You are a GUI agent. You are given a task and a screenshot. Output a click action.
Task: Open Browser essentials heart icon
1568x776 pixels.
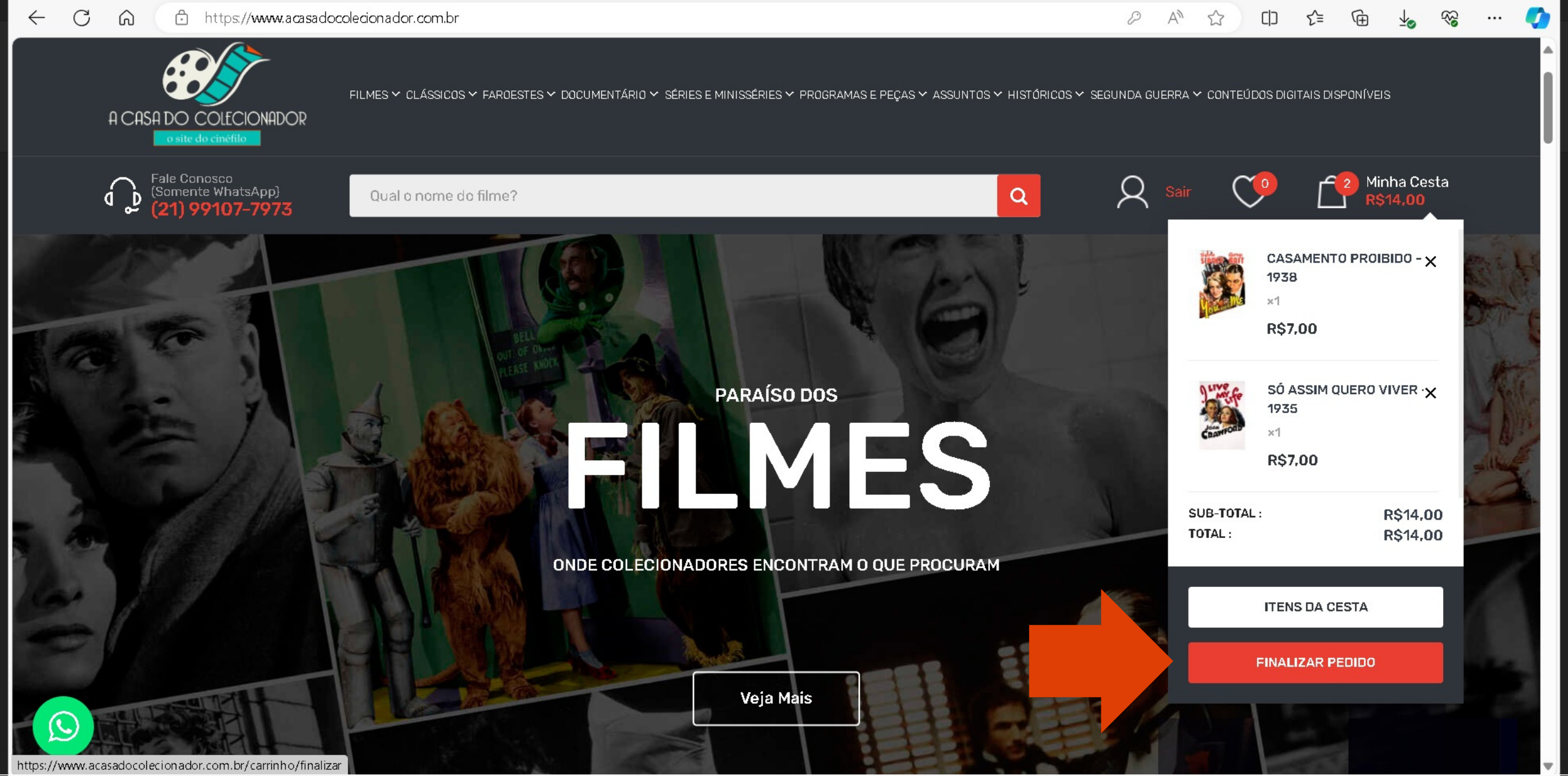point(1449,18)
